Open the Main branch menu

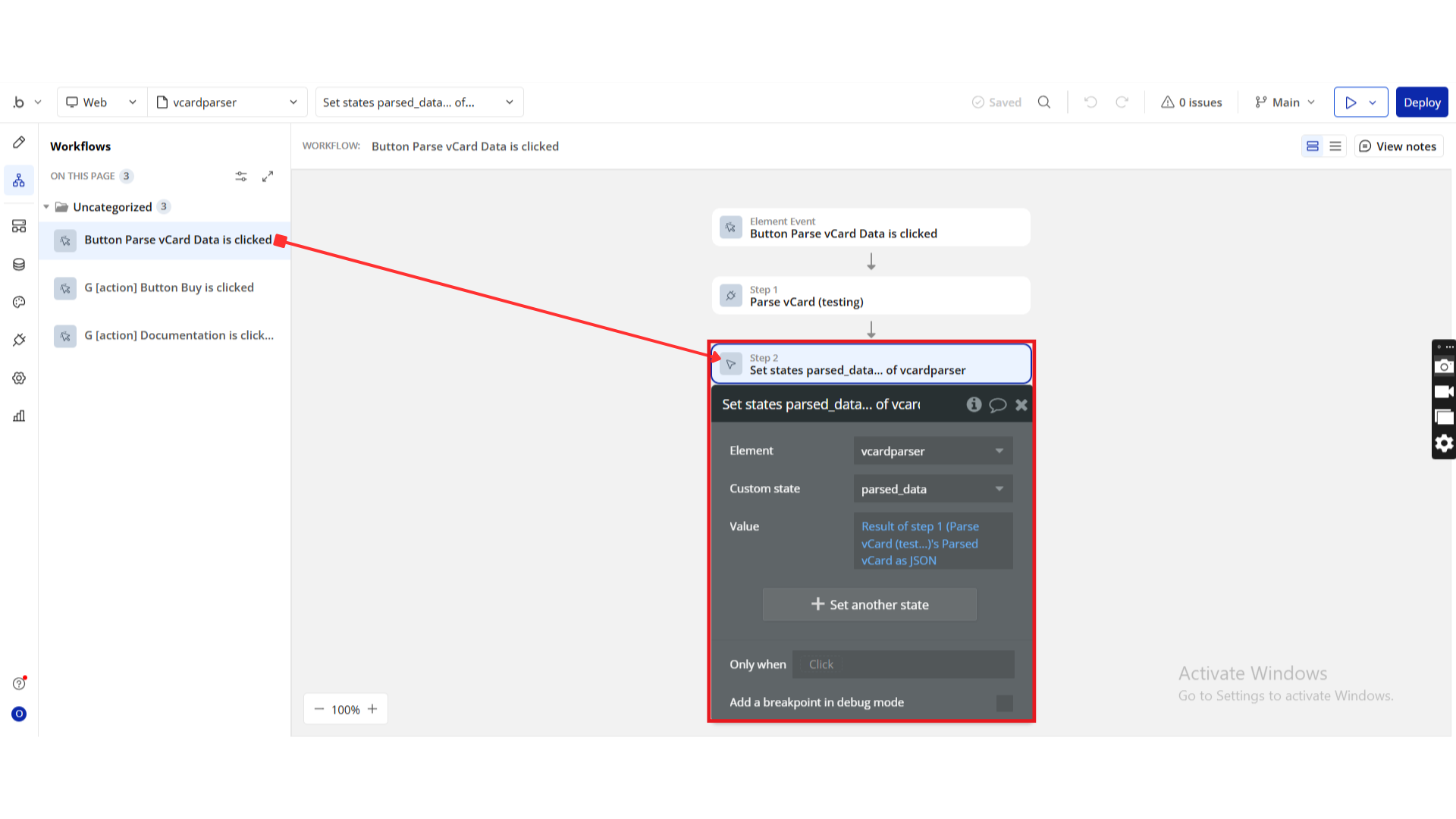tap(1285, 102)
